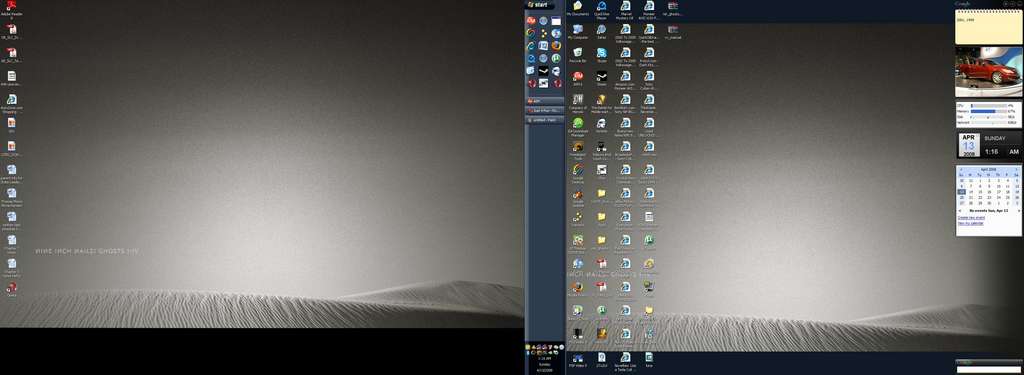Open the Safari desktop shortcut

601,32
